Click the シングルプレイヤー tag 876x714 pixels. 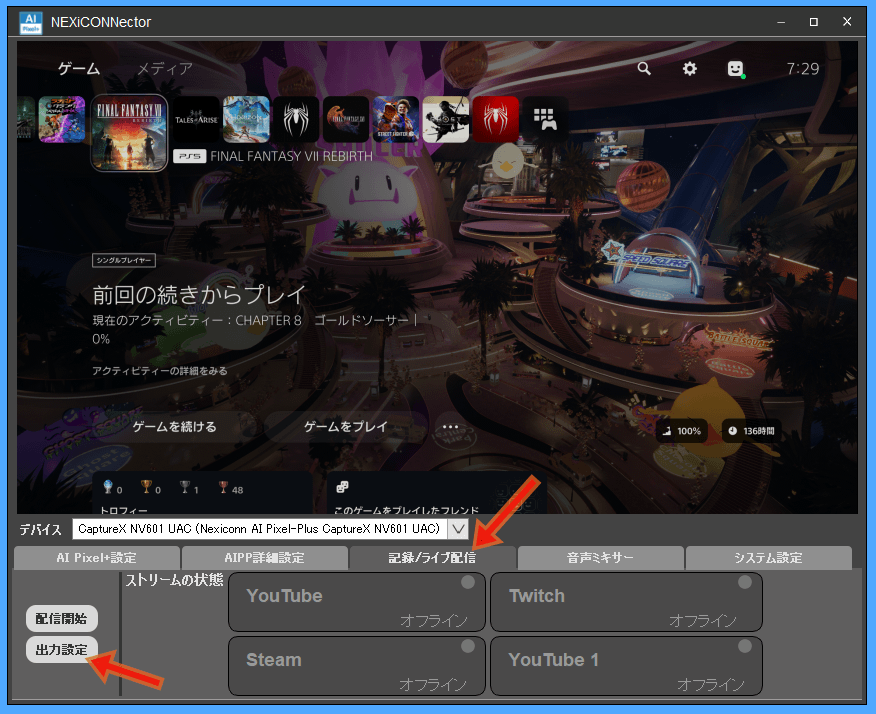(x=123, y=260)
